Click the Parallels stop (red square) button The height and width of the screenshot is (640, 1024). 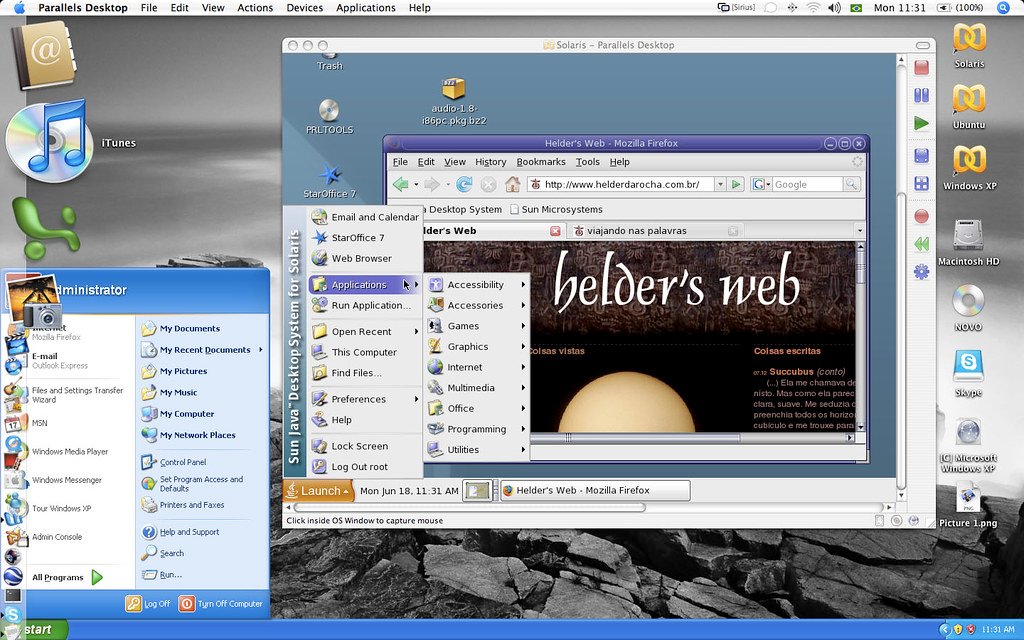tap(921, 67)
